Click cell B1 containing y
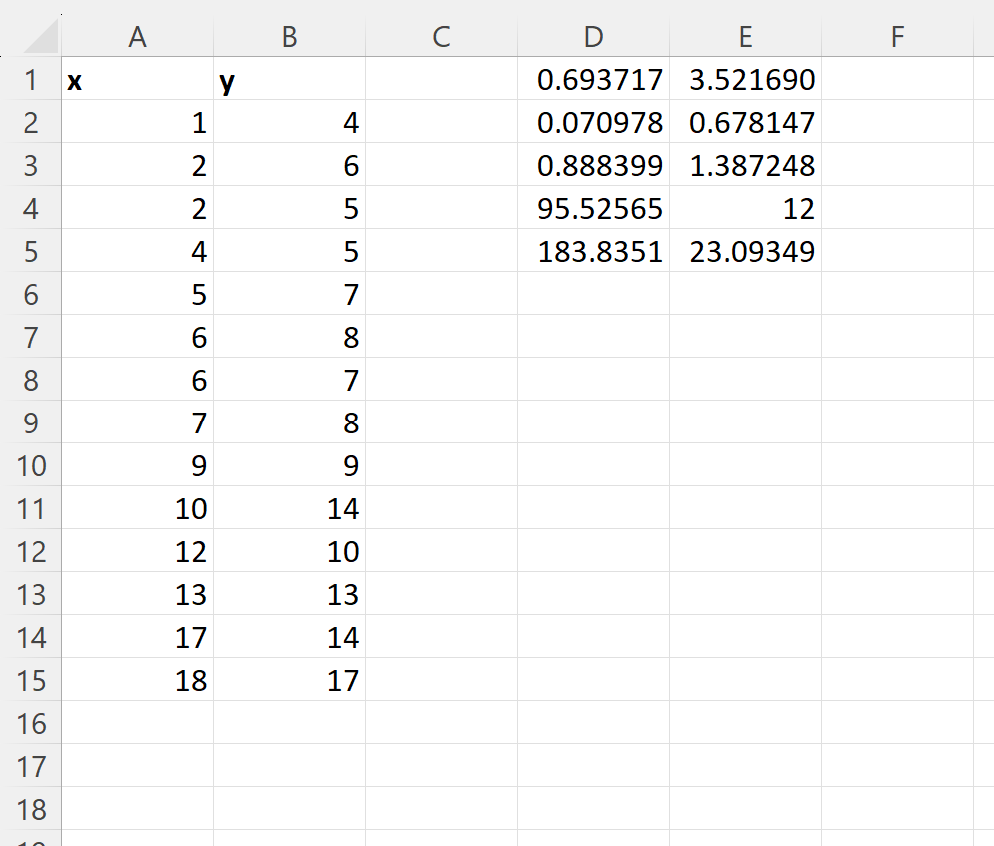 coord(290,80)
